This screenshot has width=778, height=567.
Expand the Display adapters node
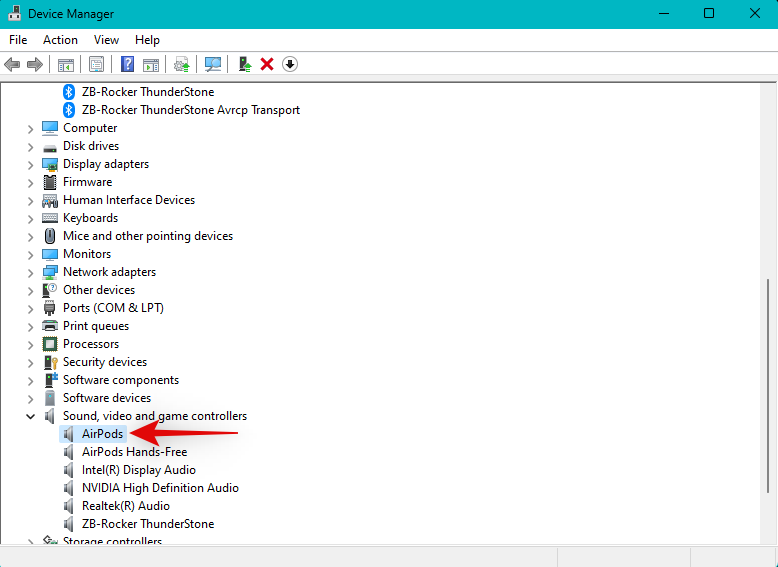(x=30, y=165)
